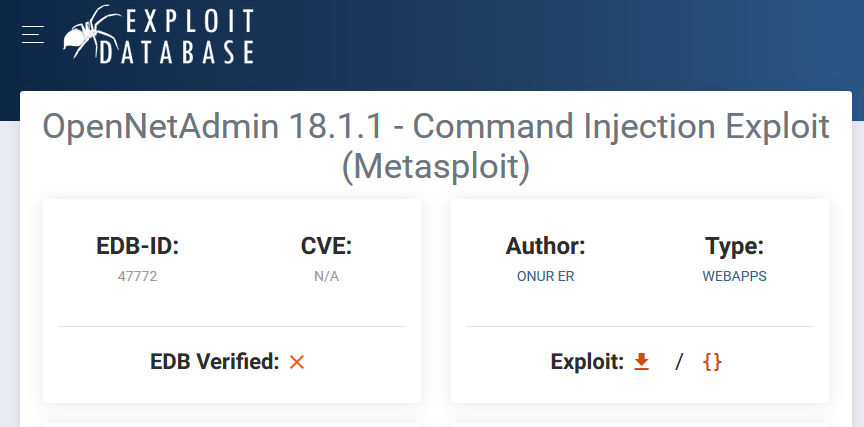Open the WEBAPPS type link

(x=735, y=277)
